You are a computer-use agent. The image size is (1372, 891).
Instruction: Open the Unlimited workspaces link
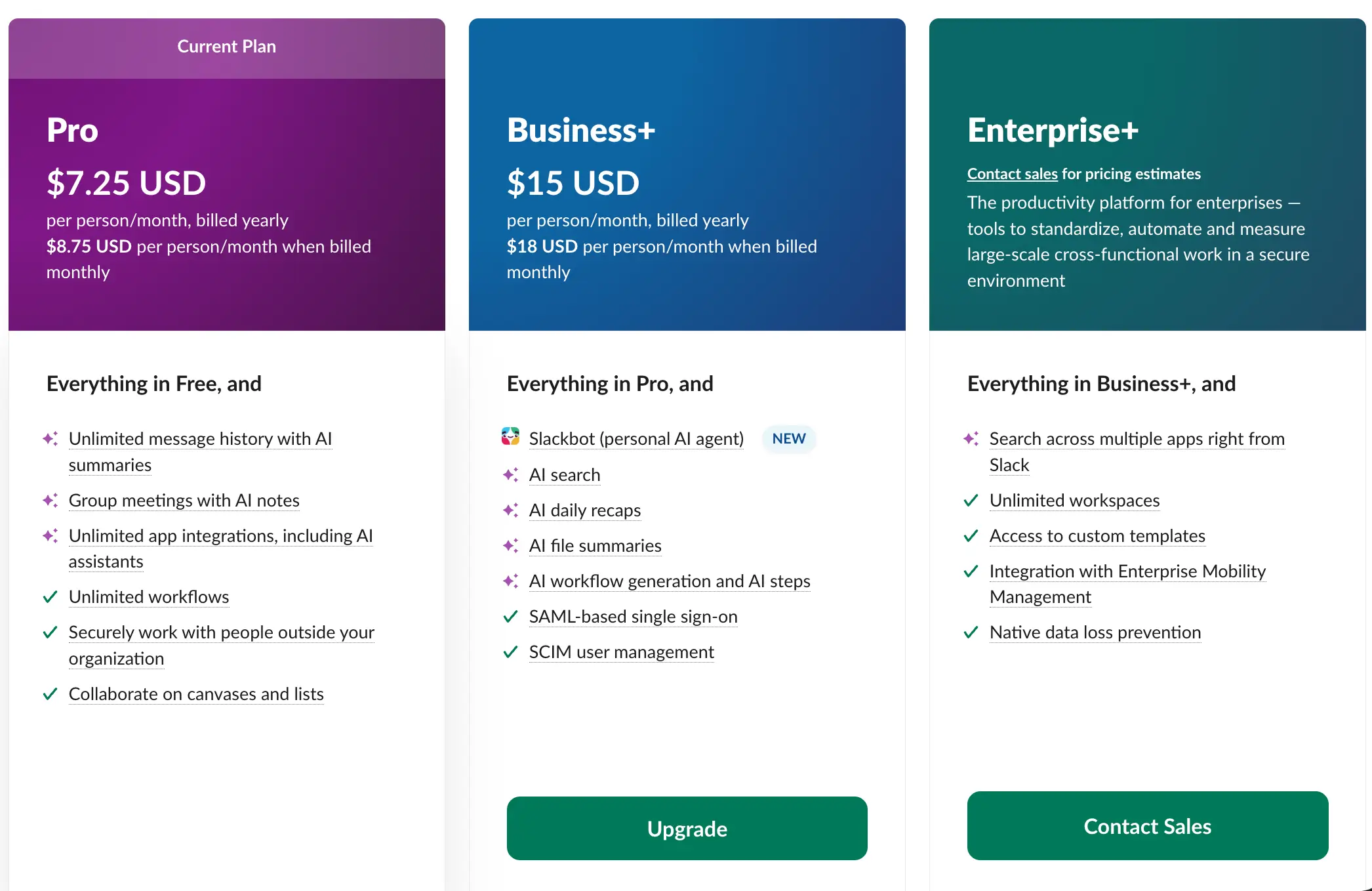1074,500
